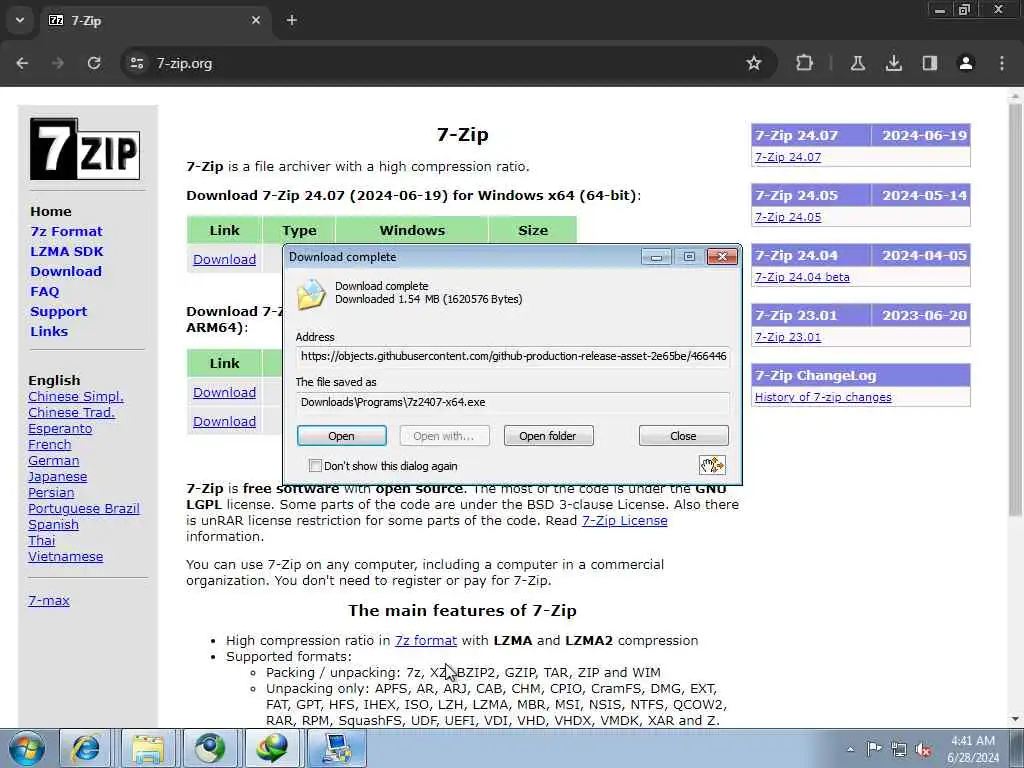
Task: Click first Download link under 64-bit table
Action: [x=224, y=259]
